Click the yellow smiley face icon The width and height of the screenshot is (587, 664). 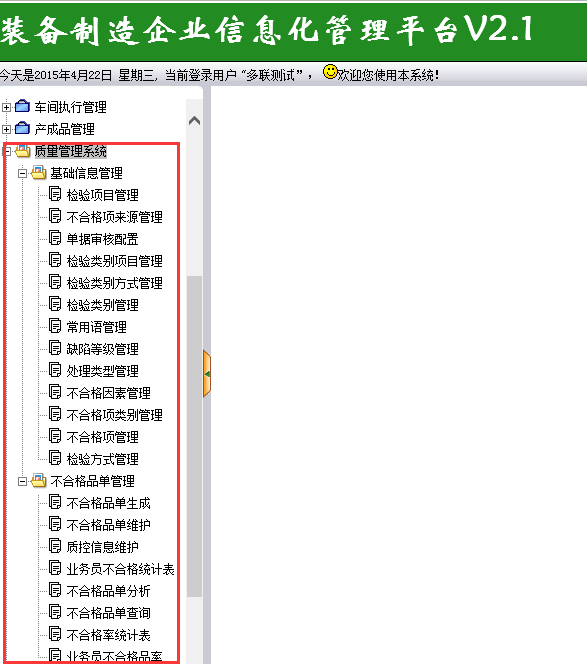(x=330, y=72)
